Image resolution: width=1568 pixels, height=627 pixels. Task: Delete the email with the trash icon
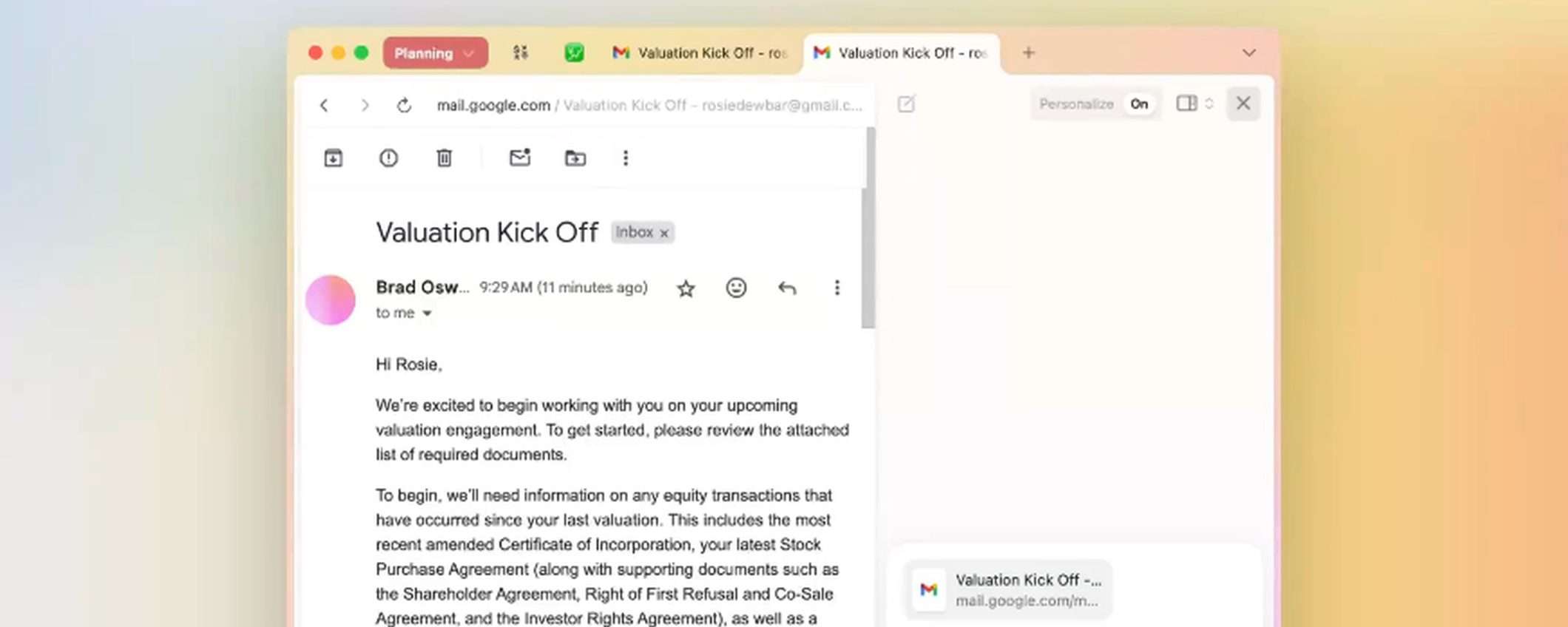pyautogui.click(x=444, y=157)
